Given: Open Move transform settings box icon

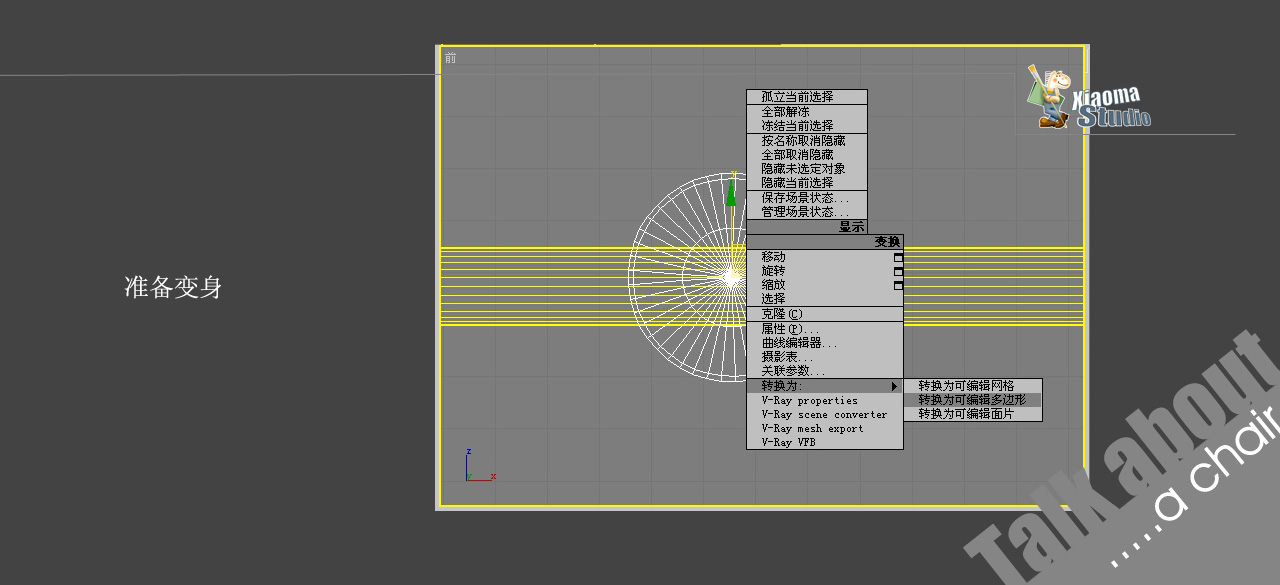Looking at the screenshot, I should pyautogui.click(x=898, y=258).
